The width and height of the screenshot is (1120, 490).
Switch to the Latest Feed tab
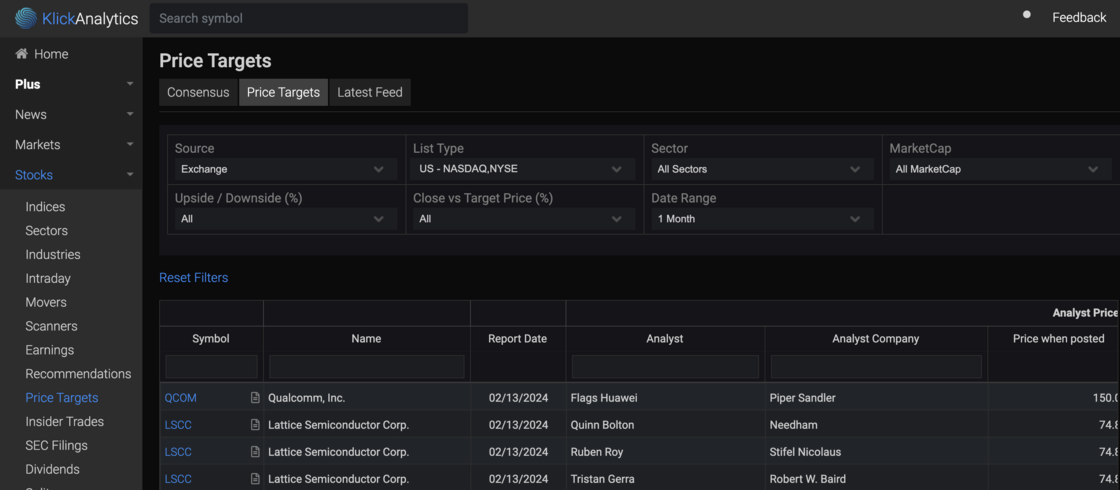(370, 92)
